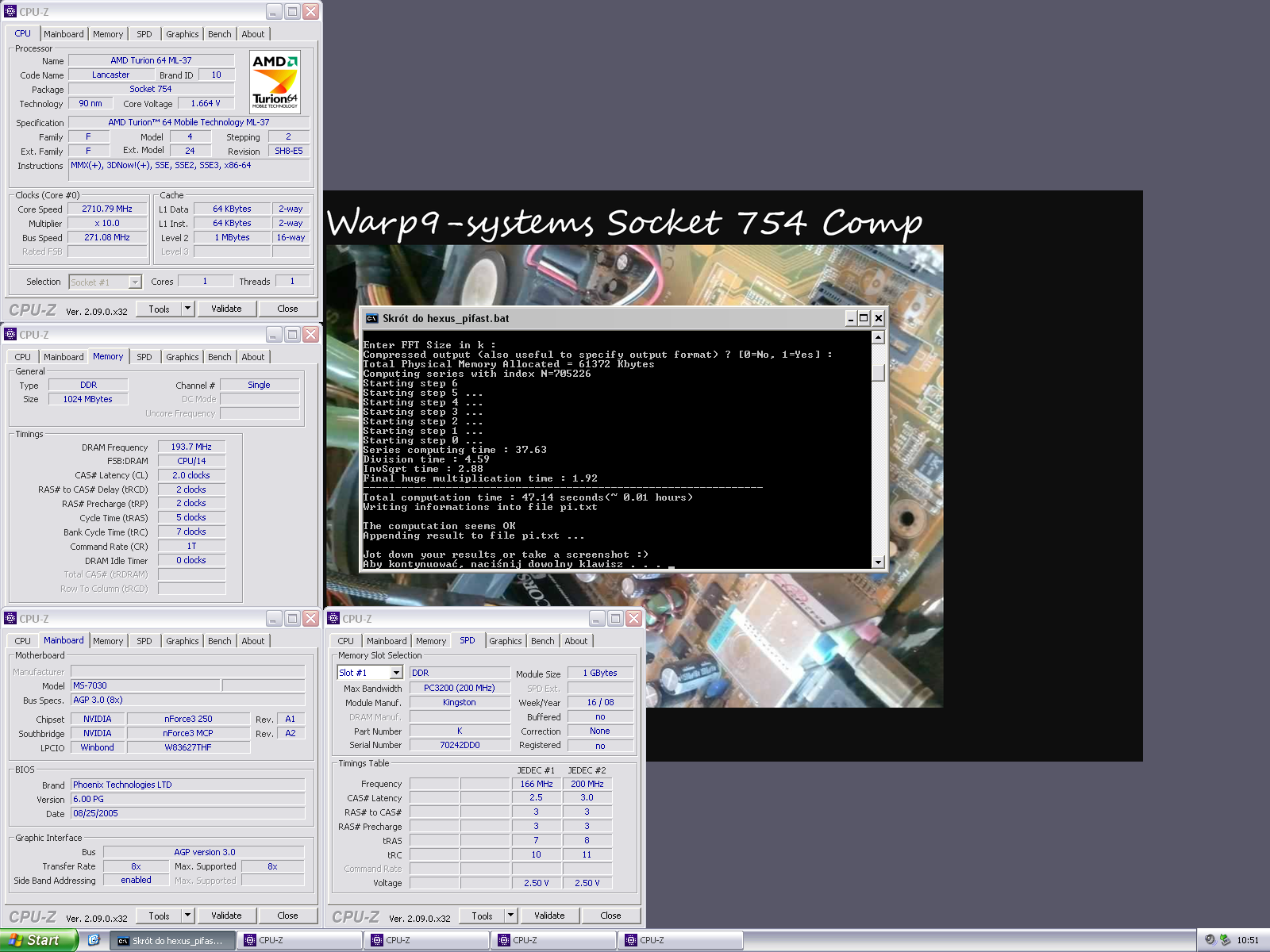Minimize the hexus_pifast console window
The image size is (1270, 952).
tap(850, 318)
